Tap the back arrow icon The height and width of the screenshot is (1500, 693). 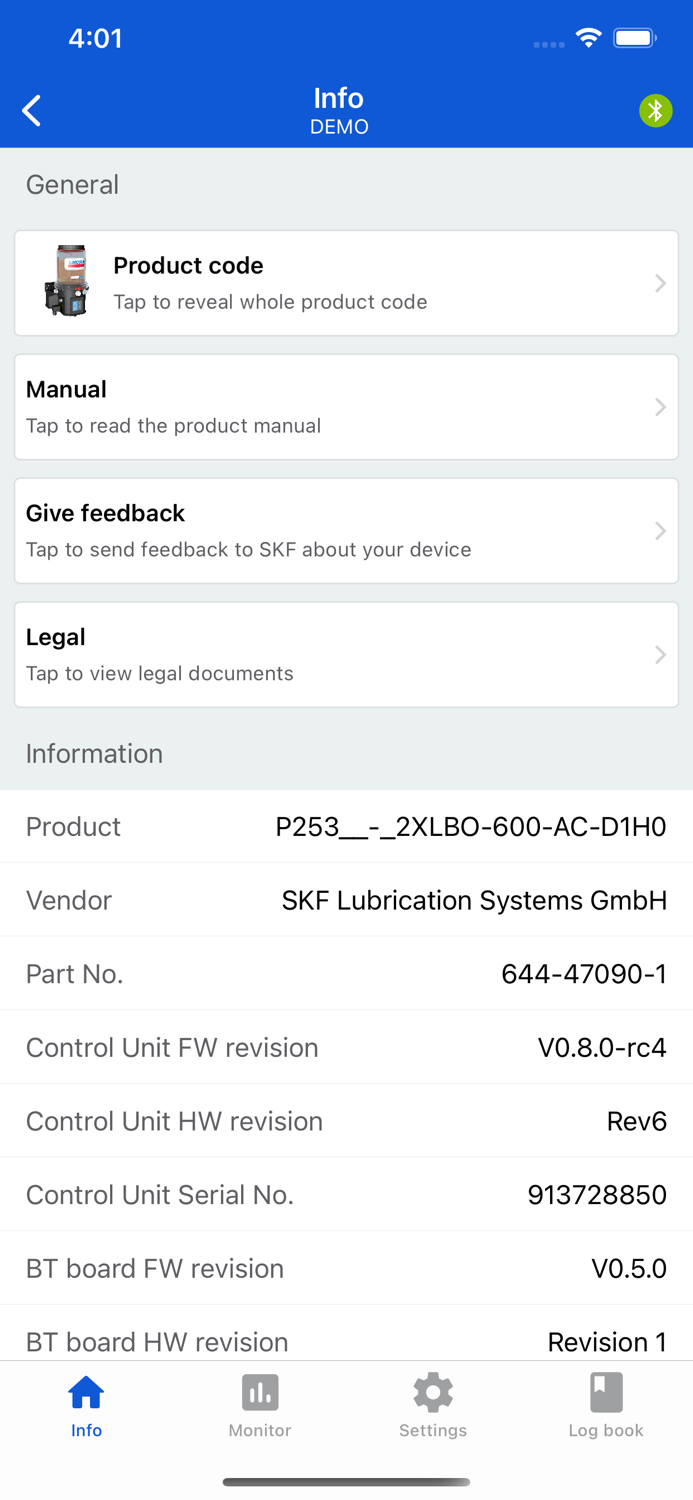pos(32,111)
